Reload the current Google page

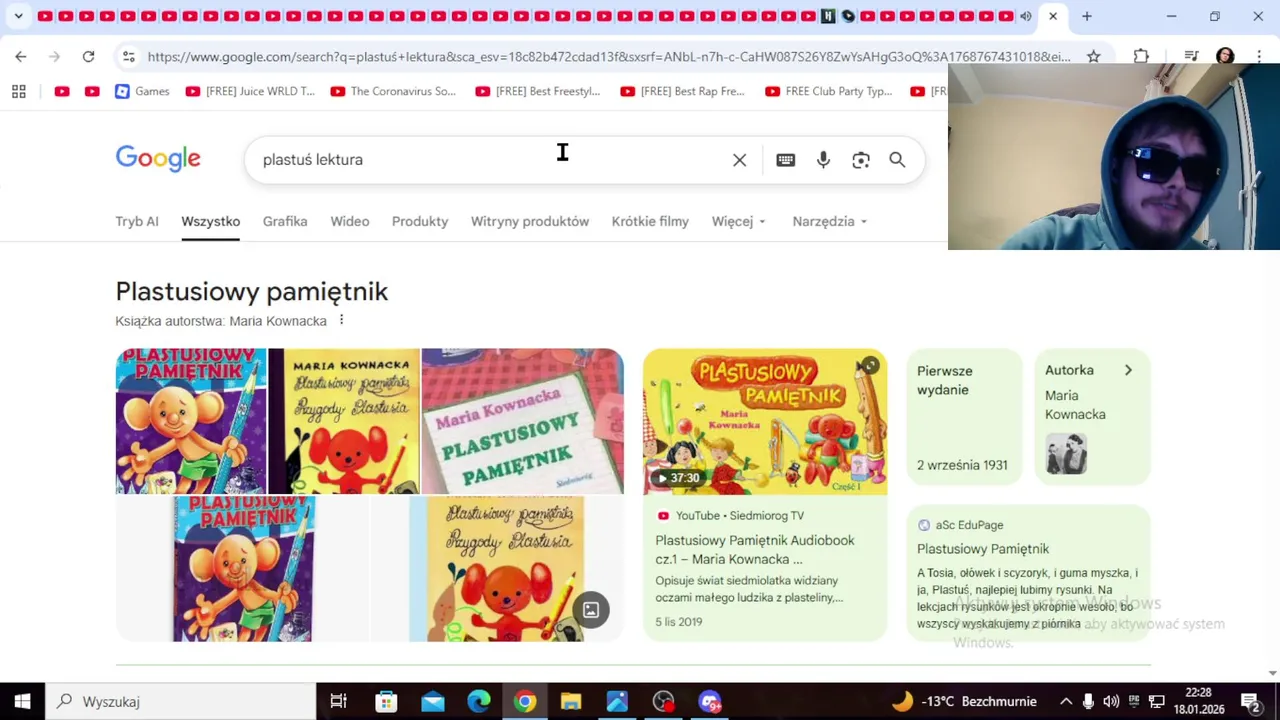pos(88,57)
